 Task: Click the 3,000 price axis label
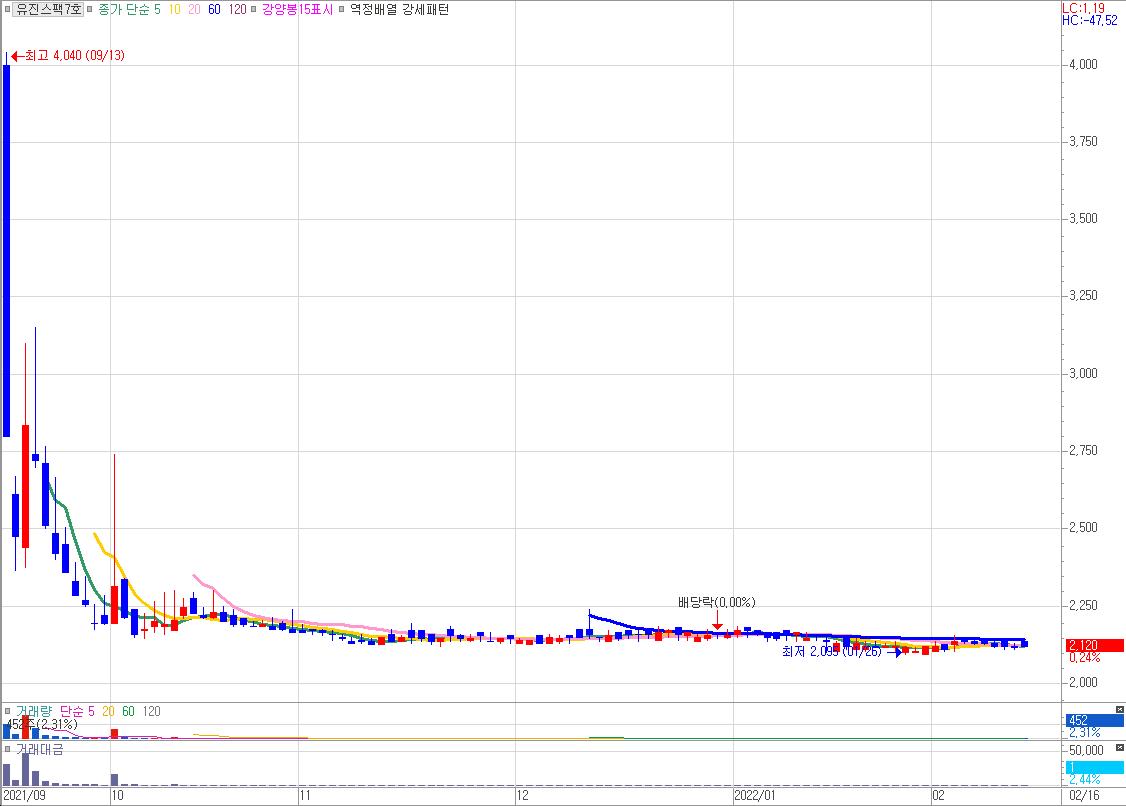[1083, 373]
